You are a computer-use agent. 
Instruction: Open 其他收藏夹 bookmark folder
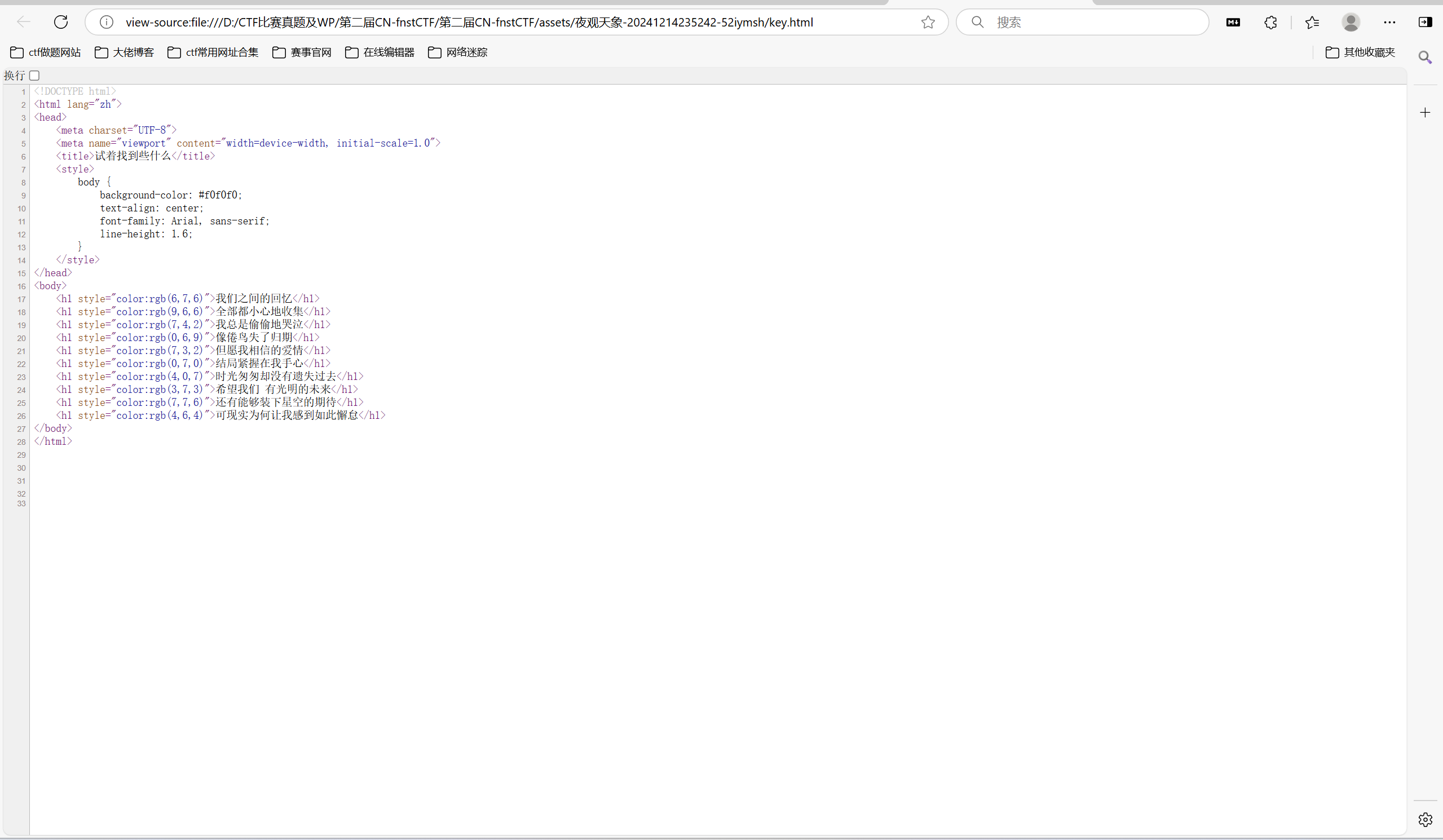[x=1361, y=52]
